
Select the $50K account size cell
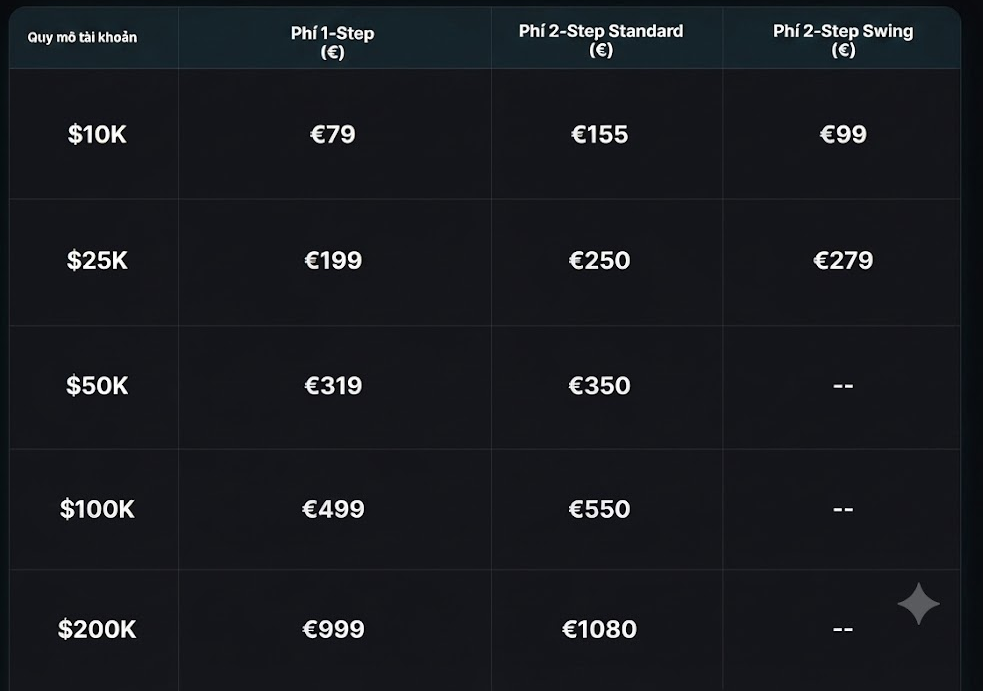[97, 386]
